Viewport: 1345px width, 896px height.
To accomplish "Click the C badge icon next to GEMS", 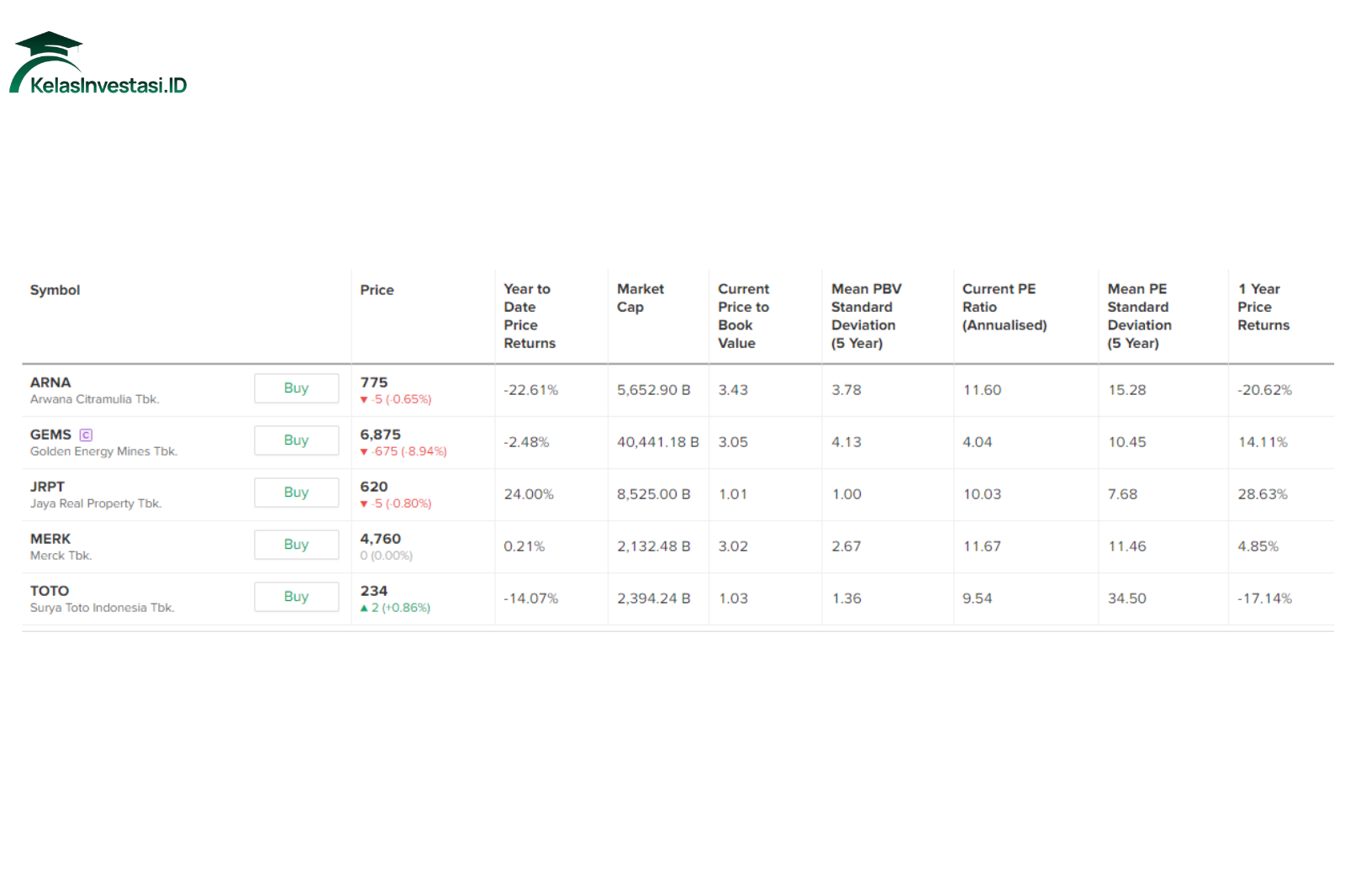I will (86, 435).
